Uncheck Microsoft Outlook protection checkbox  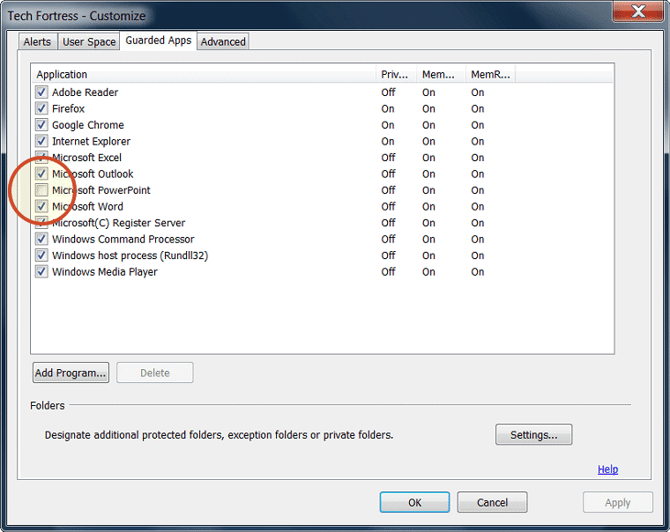point(41,174)
